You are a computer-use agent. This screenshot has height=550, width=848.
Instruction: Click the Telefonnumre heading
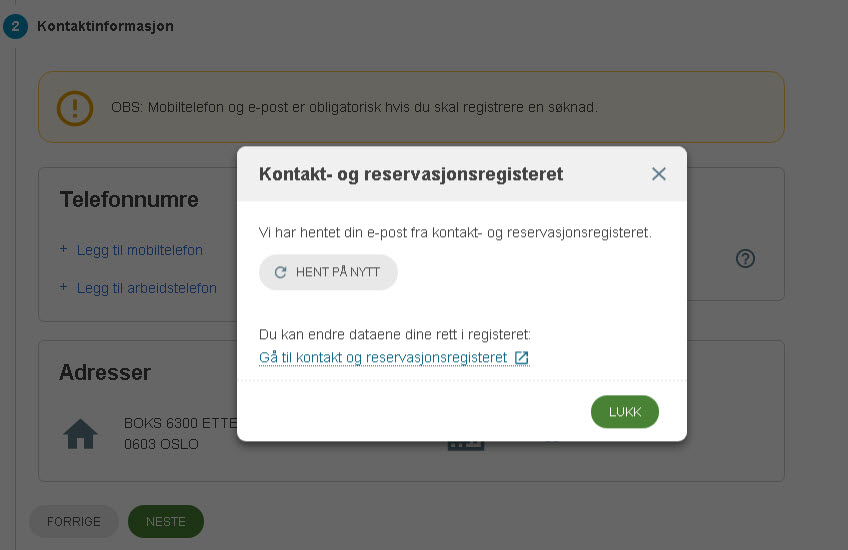pyautogui.click(x=129, y=200)
